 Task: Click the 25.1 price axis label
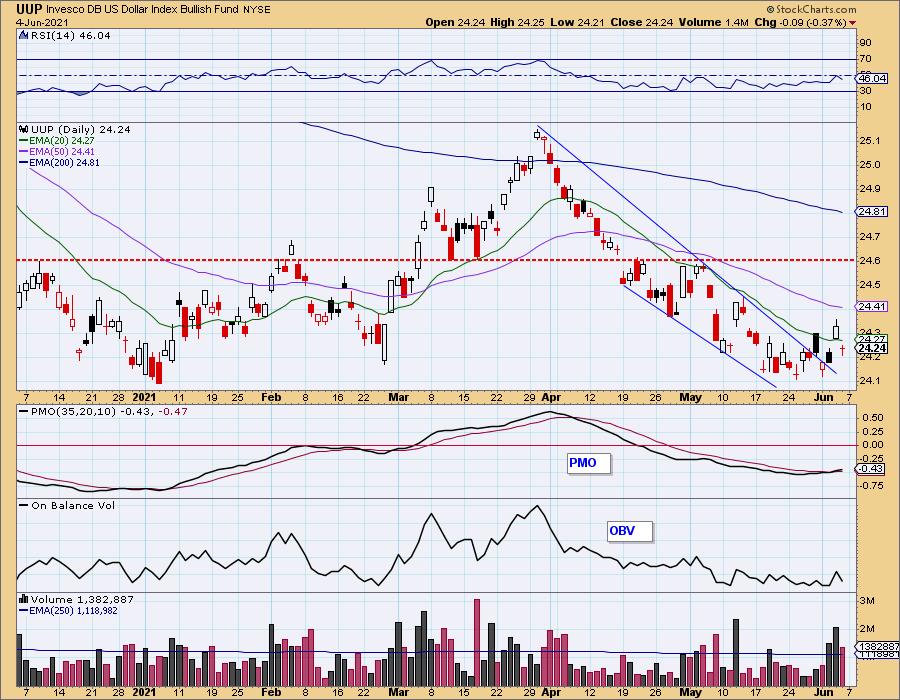coord(870,141)
